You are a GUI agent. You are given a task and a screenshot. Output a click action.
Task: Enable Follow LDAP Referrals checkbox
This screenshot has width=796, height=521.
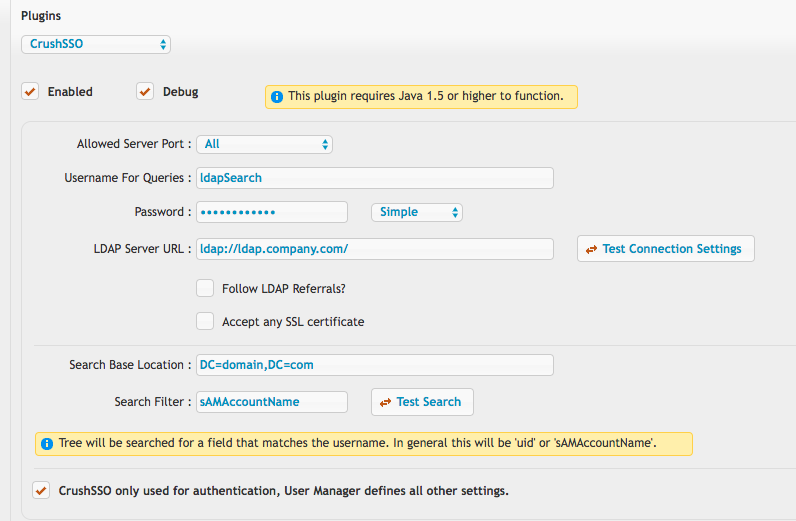point(205,288)
